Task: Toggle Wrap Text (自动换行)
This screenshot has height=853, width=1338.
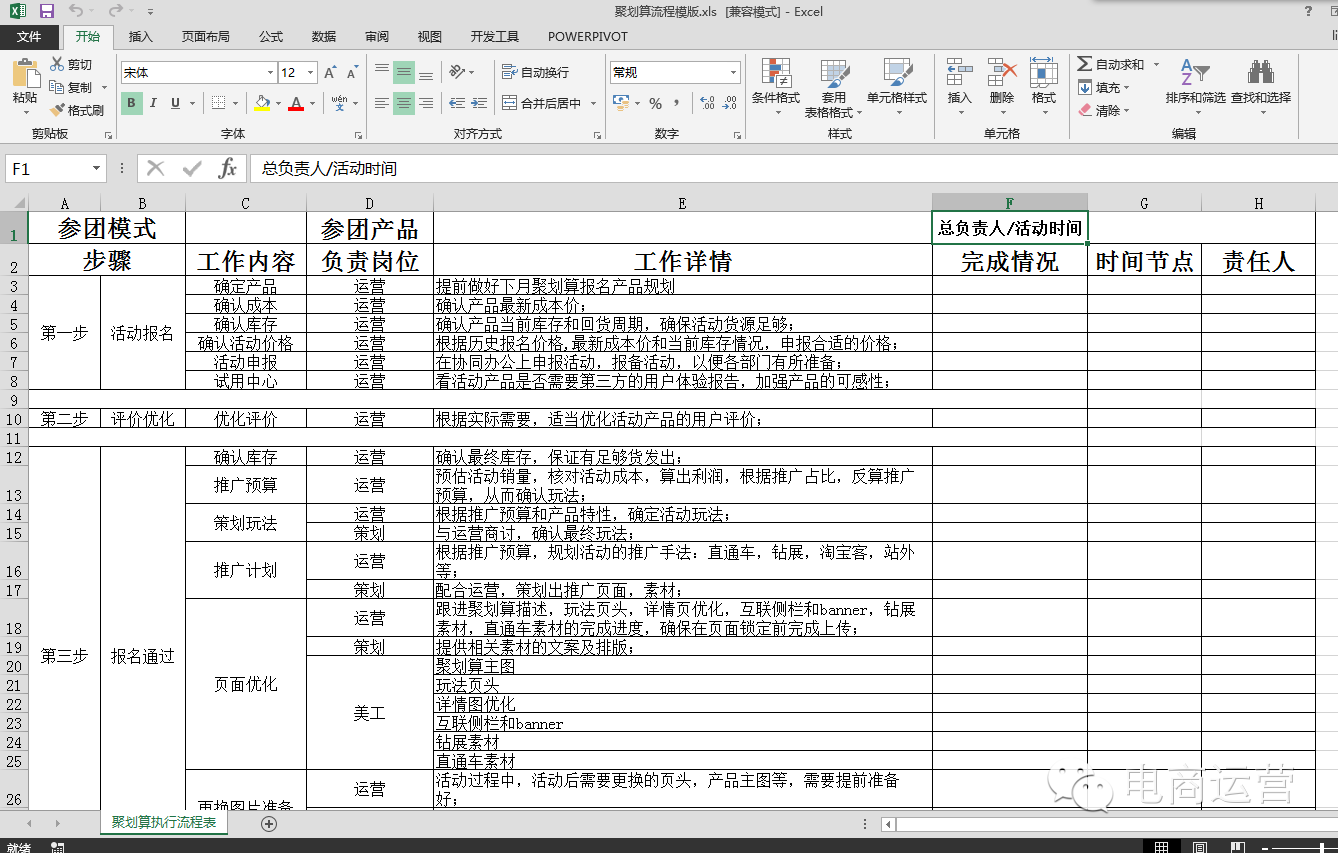Action: coord(535,72)
